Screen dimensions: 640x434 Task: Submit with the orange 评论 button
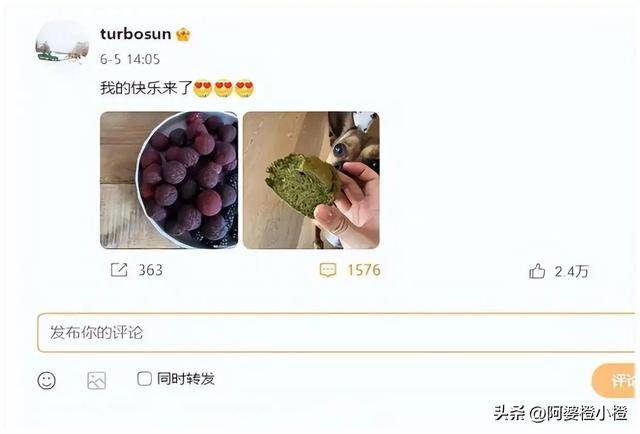[615, 381]
